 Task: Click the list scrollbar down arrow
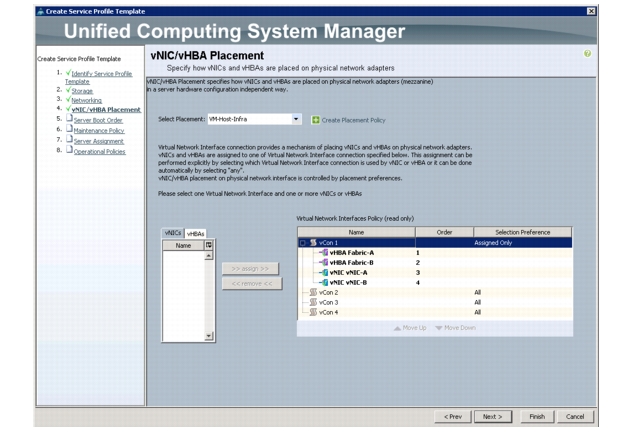(x=209, y=336)
